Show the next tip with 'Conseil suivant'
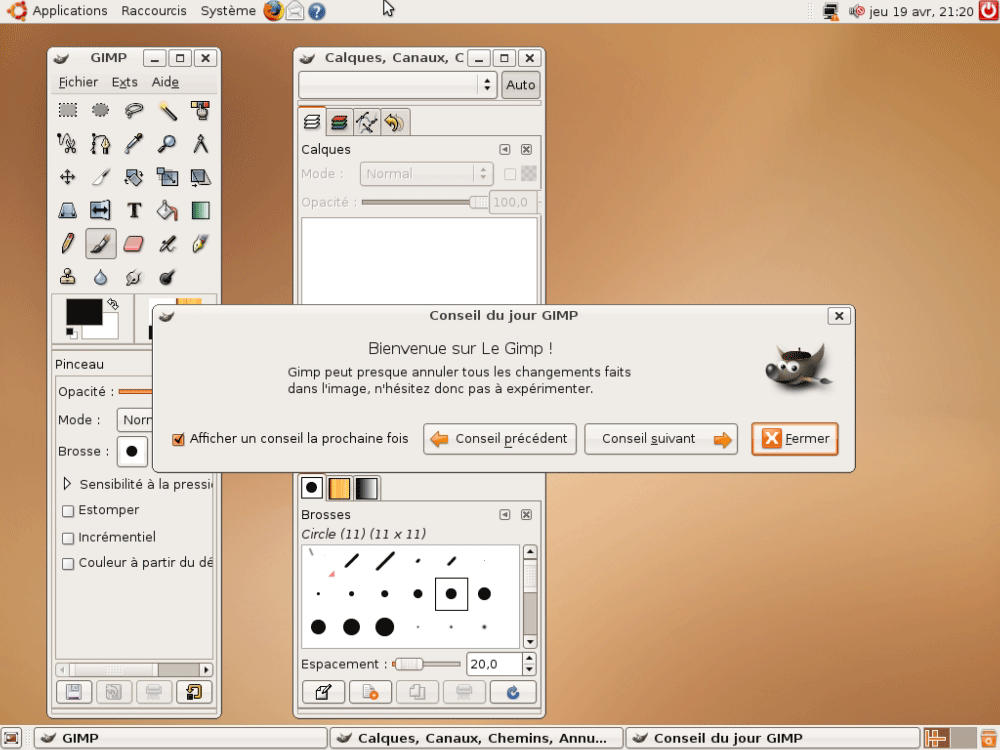1000x750 pixels. click(661, 439)
